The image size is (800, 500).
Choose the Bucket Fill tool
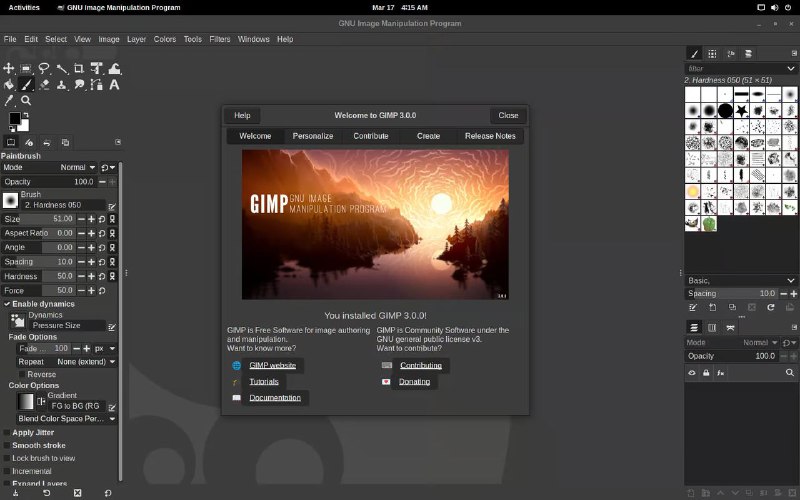point(9,85)
